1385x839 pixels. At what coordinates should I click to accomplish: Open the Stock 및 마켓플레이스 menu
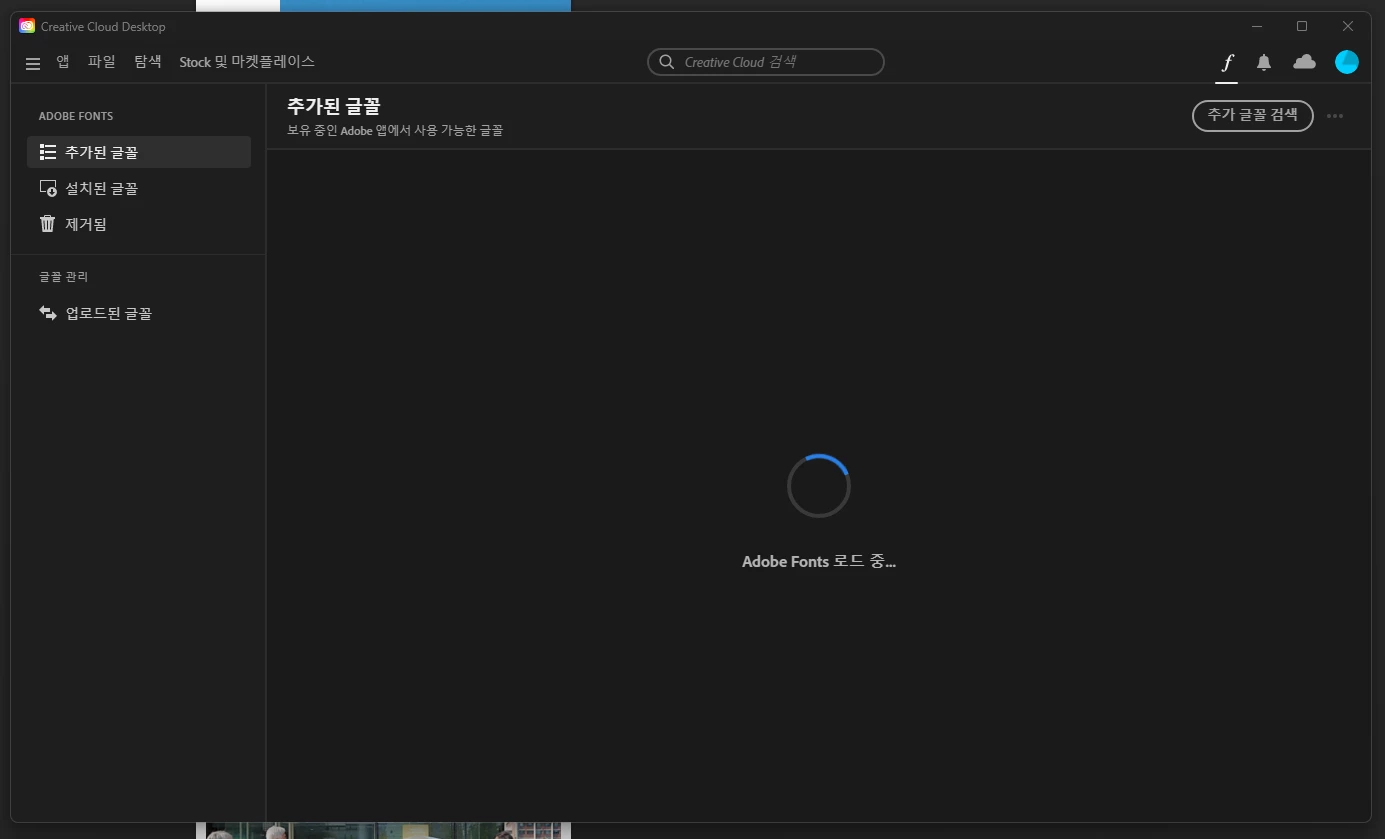[247, 62]
